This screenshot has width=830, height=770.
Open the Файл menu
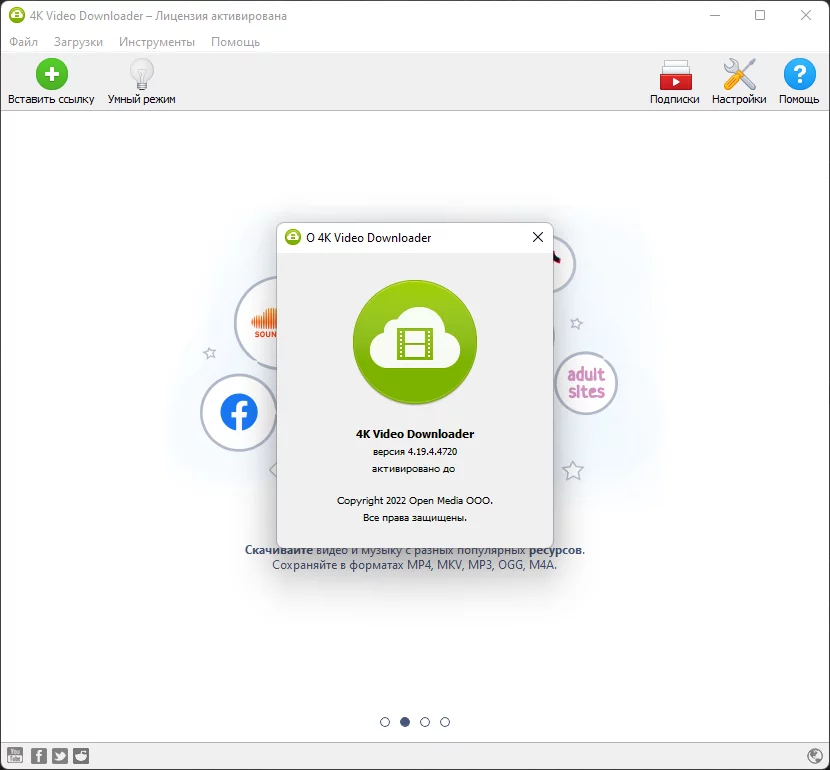tap(23, 42)
